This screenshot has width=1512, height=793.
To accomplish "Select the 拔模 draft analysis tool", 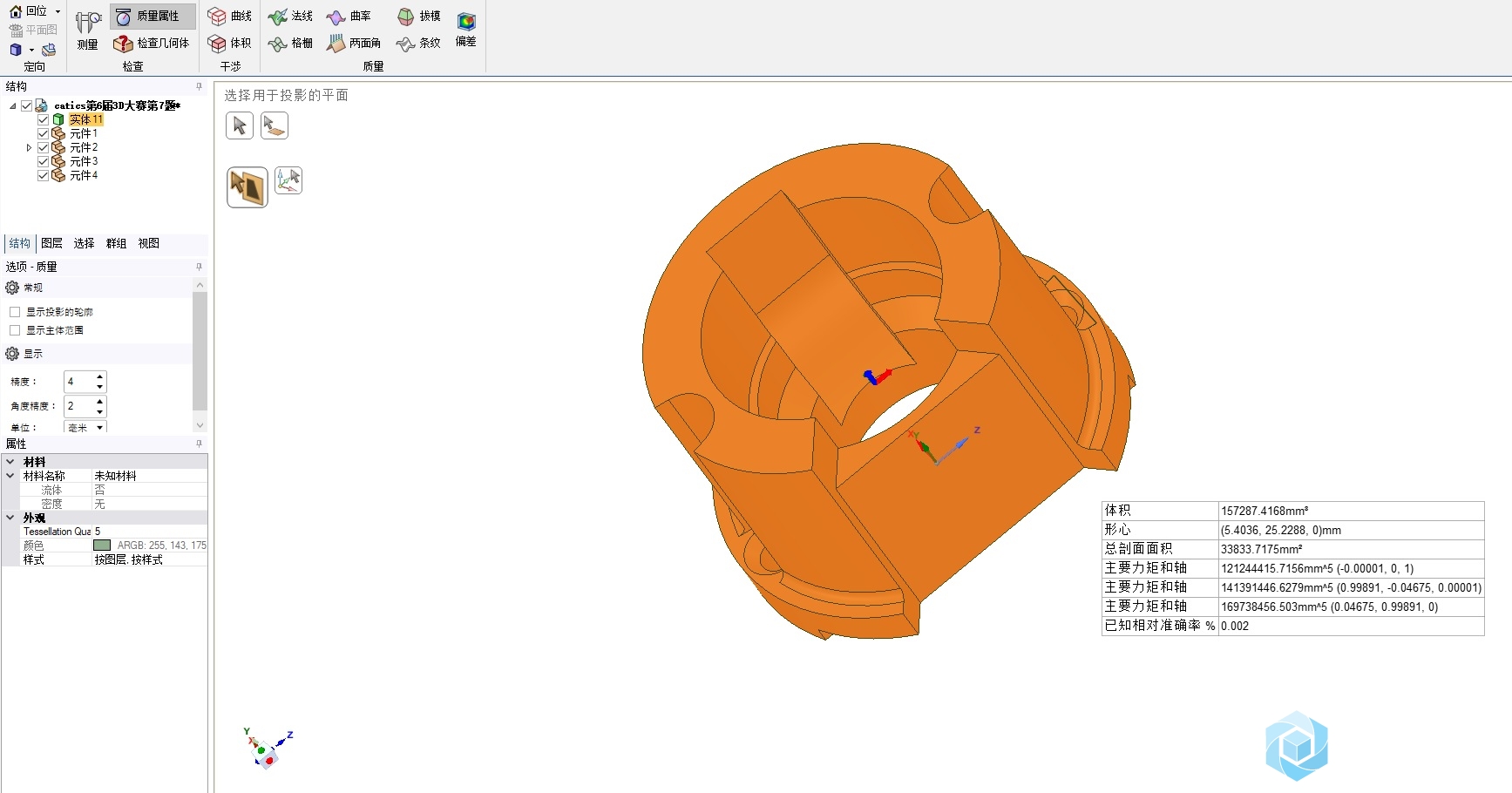I will [419, 17].
